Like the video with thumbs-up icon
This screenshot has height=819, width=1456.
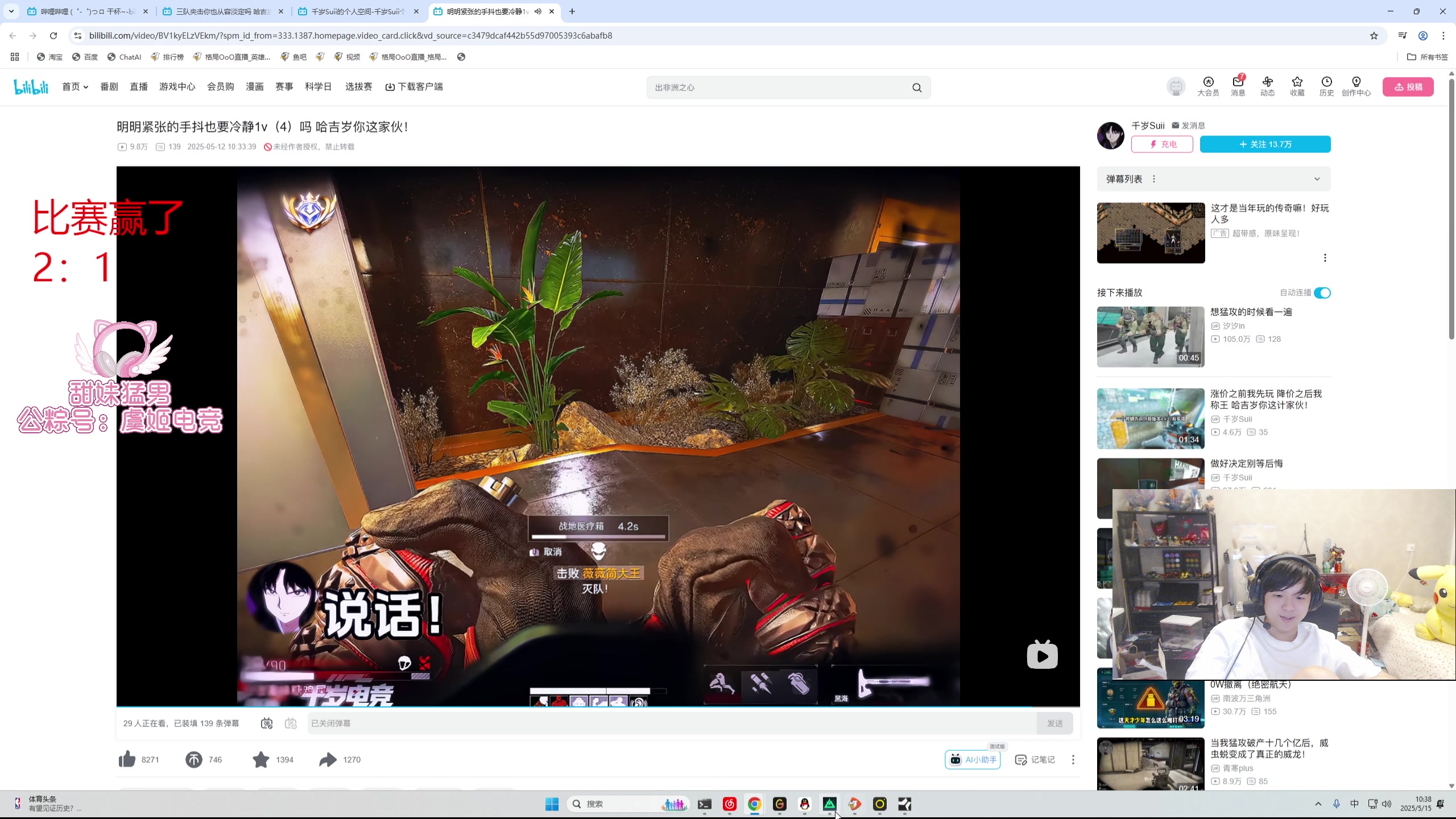(x=127, y=759)
